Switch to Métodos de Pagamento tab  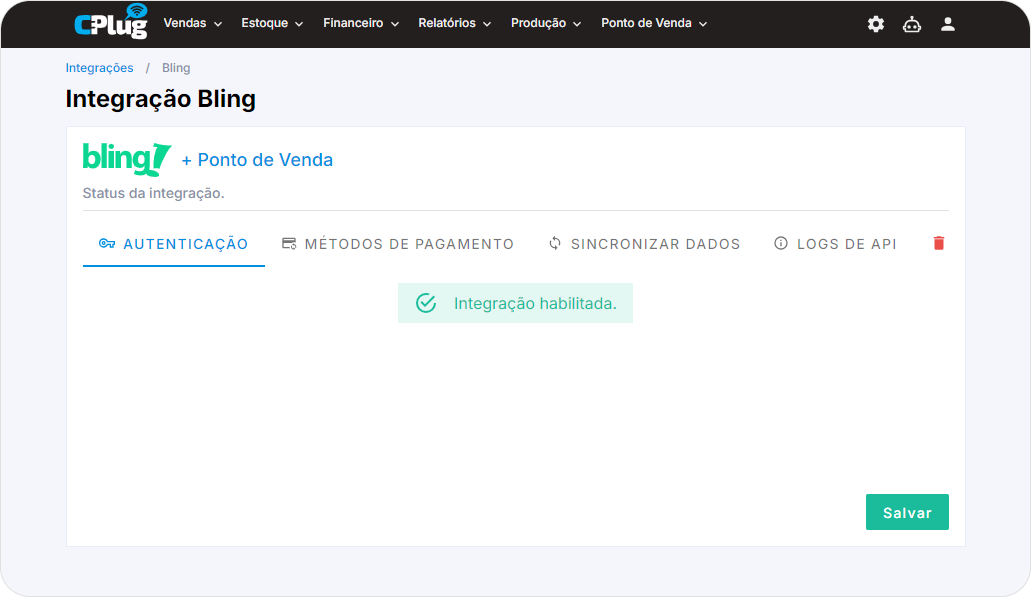(398, 244)
